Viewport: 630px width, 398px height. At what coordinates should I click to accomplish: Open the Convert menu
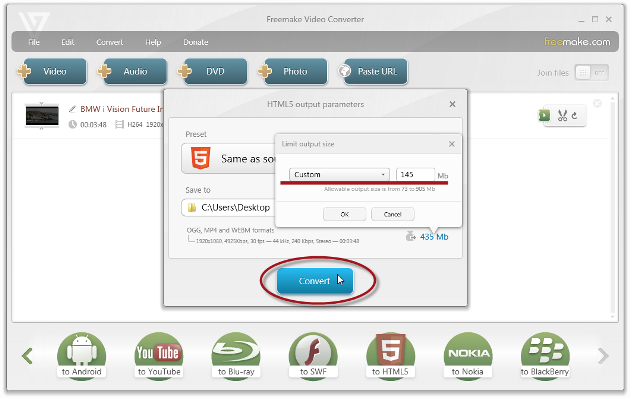tap(110, 42)
